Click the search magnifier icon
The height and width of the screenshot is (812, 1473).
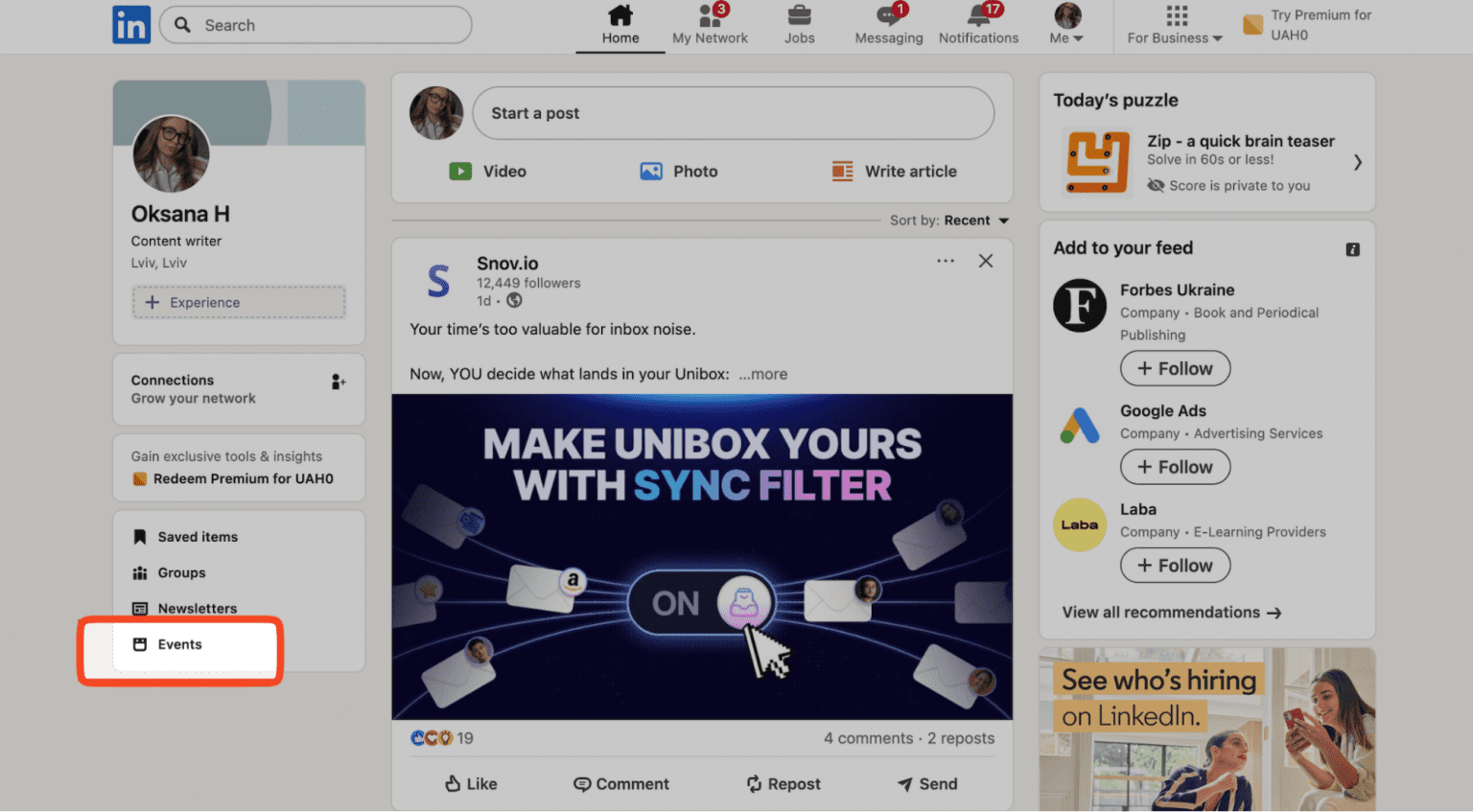tap(182, 25)
